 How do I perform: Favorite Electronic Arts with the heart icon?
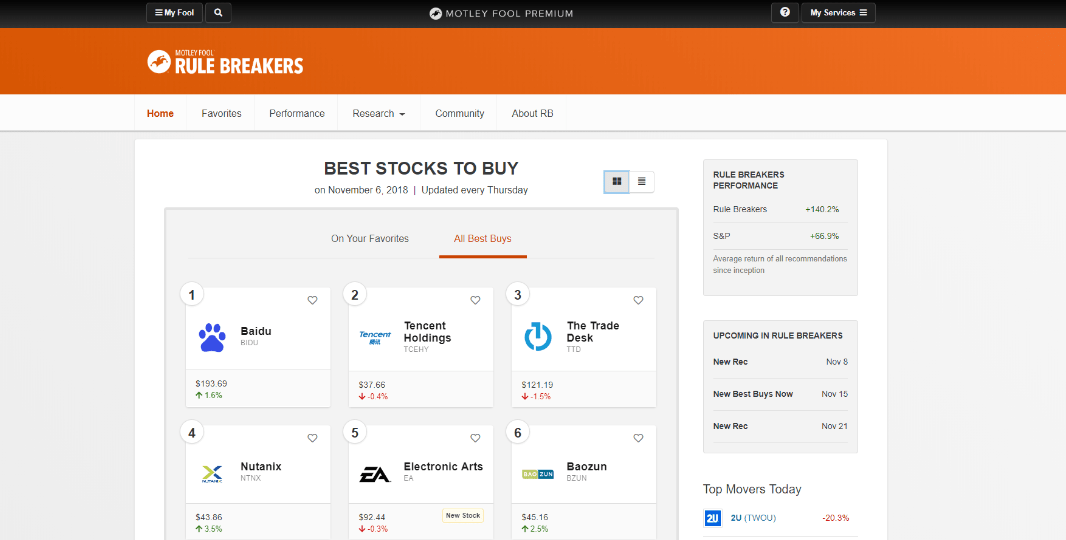pos(475,438)
